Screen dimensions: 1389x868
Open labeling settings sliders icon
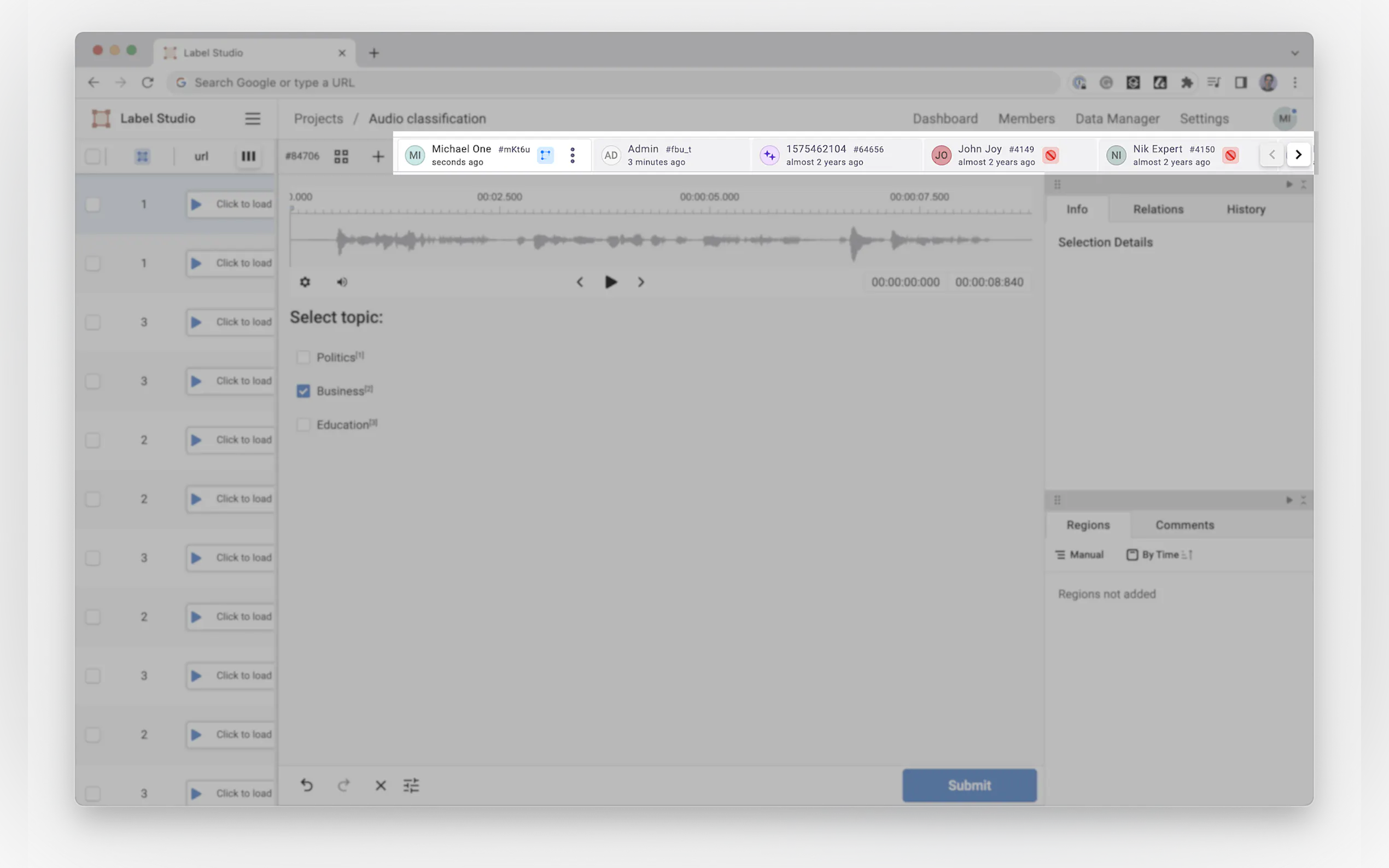[x=411, y=785]
